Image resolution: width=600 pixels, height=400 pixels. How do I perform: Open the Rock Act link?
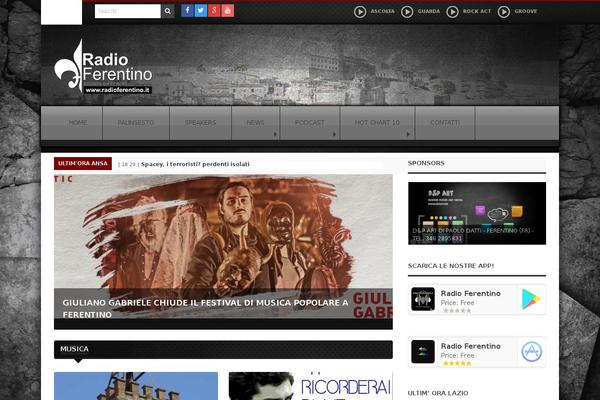click(x=477, y=11)
